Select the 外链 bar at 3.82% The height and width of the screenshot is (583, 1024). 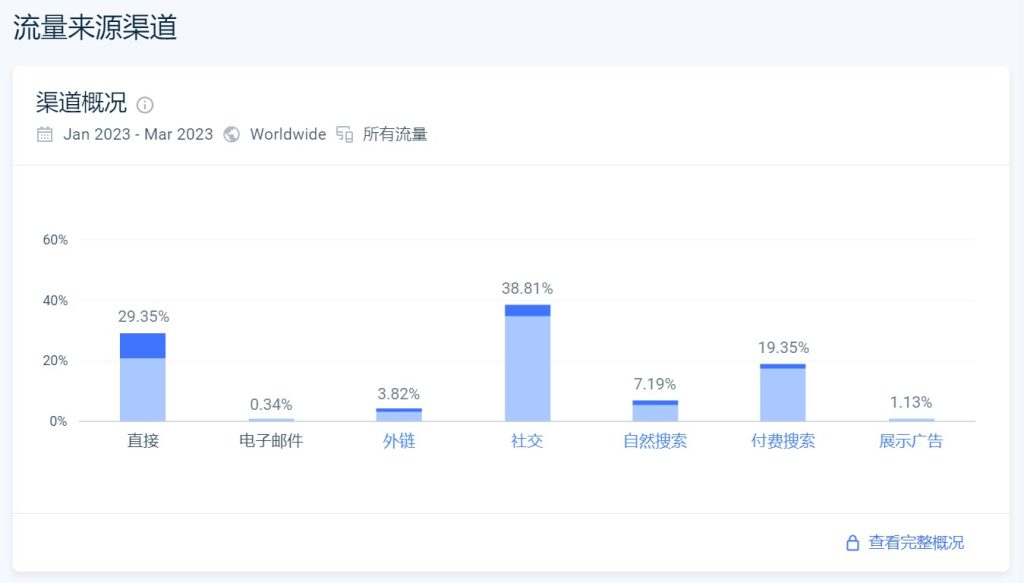(x=398, y=415)
